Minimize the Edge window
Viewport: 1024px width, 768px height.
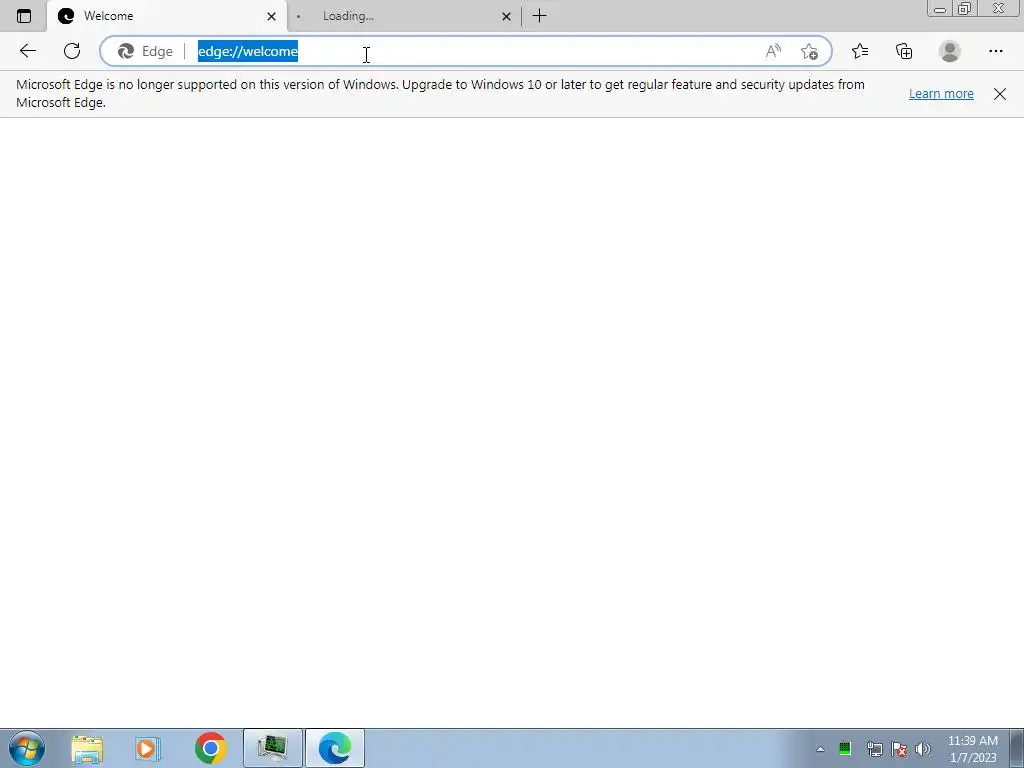click(940, 8)
